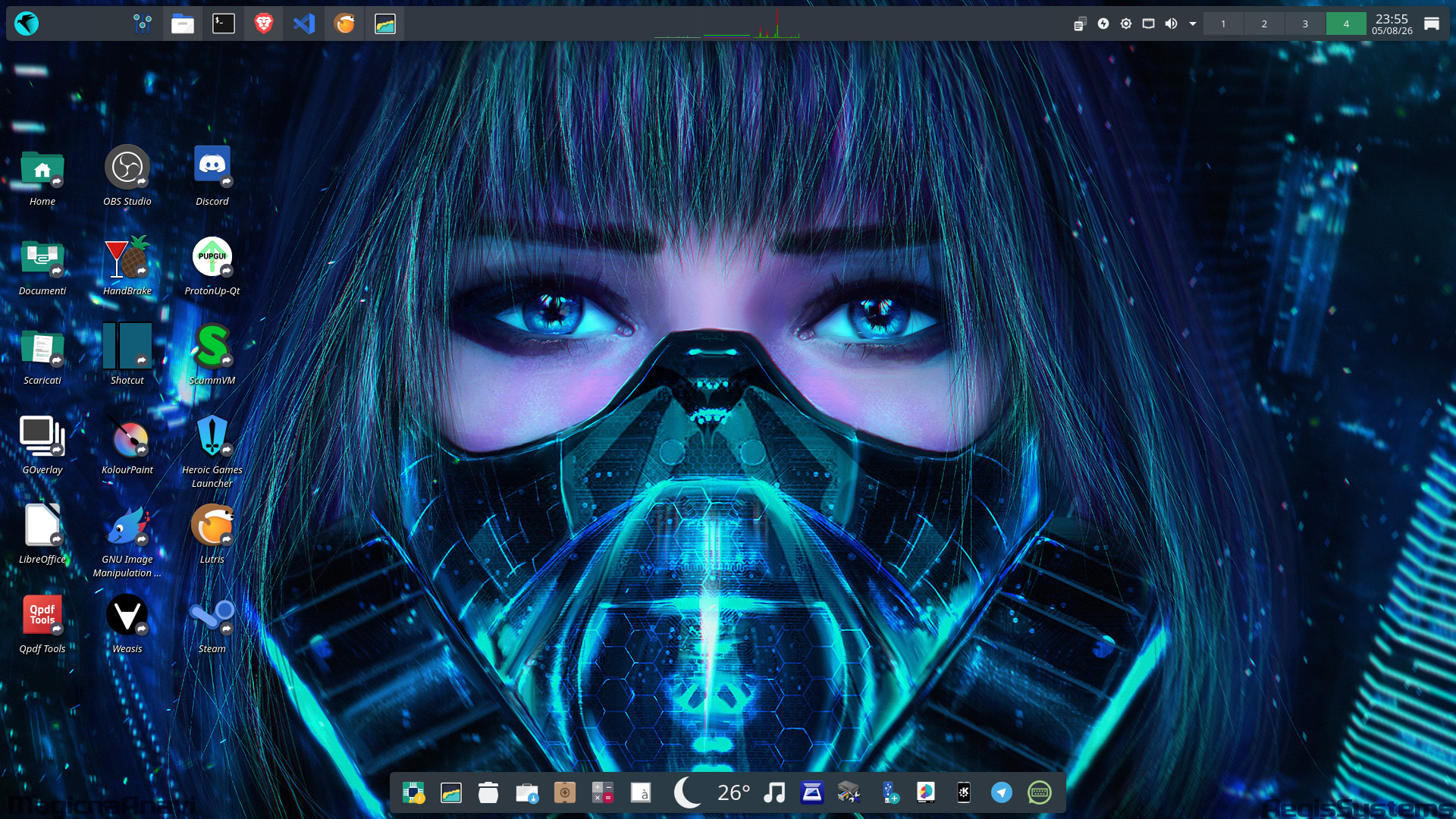
Task: Launch Lutris from the top panel
Action: tap(344, 24)
